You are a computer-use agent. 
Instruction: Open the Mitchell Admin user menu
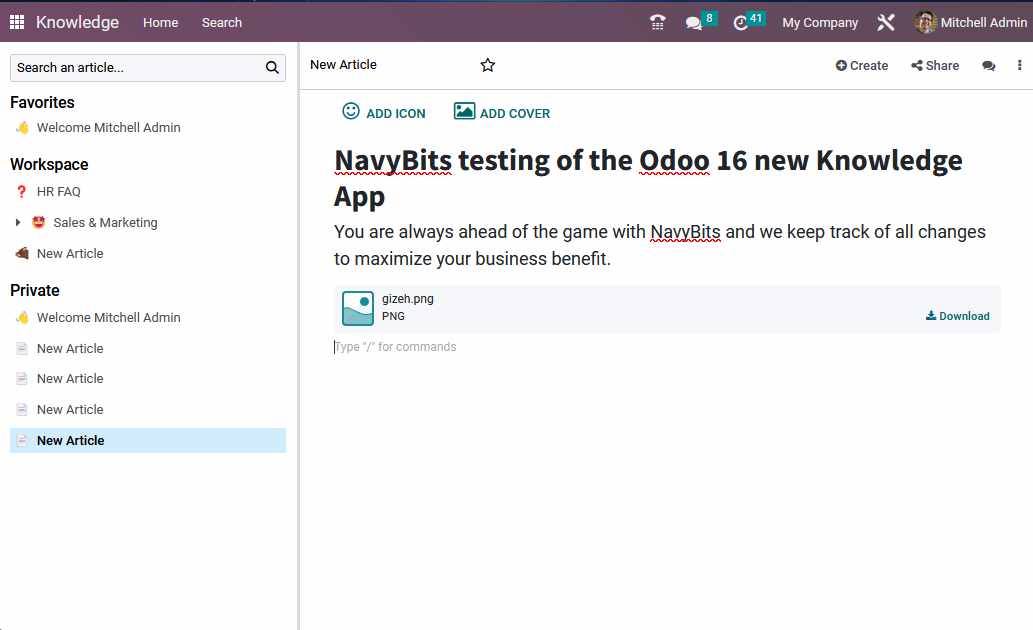pyautogui.click(x=970, y=22)
